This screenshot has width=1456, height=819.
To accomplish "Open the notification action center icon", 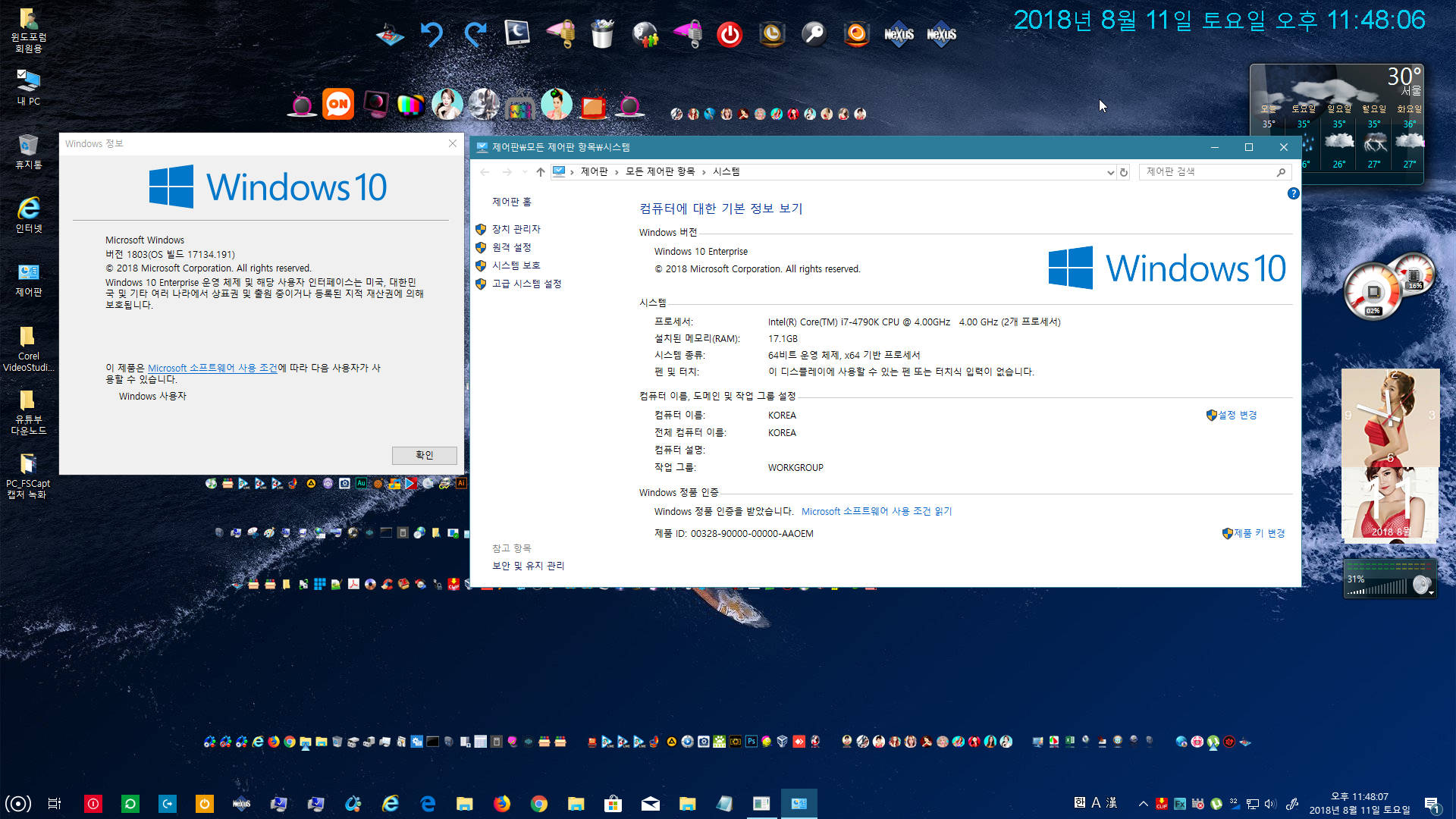I will (1431, 804).
